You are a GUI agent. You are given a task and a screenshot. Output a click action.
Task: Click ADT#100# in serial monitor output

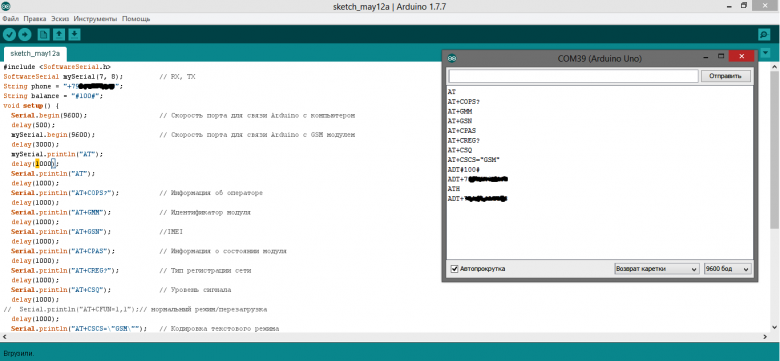pos(463,169)
